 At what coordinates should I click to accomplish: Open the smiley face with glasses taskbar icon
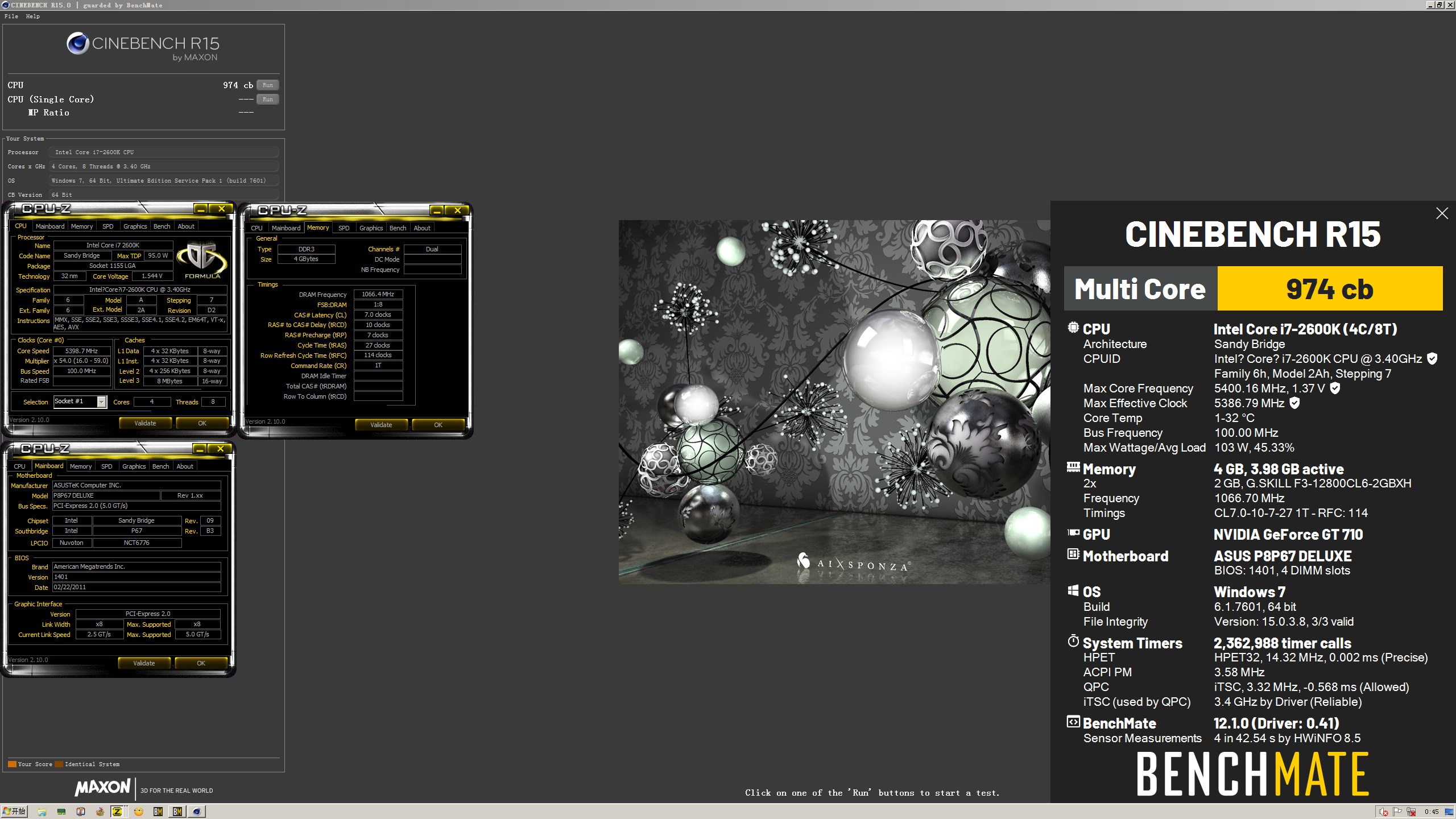coord(139,812)
